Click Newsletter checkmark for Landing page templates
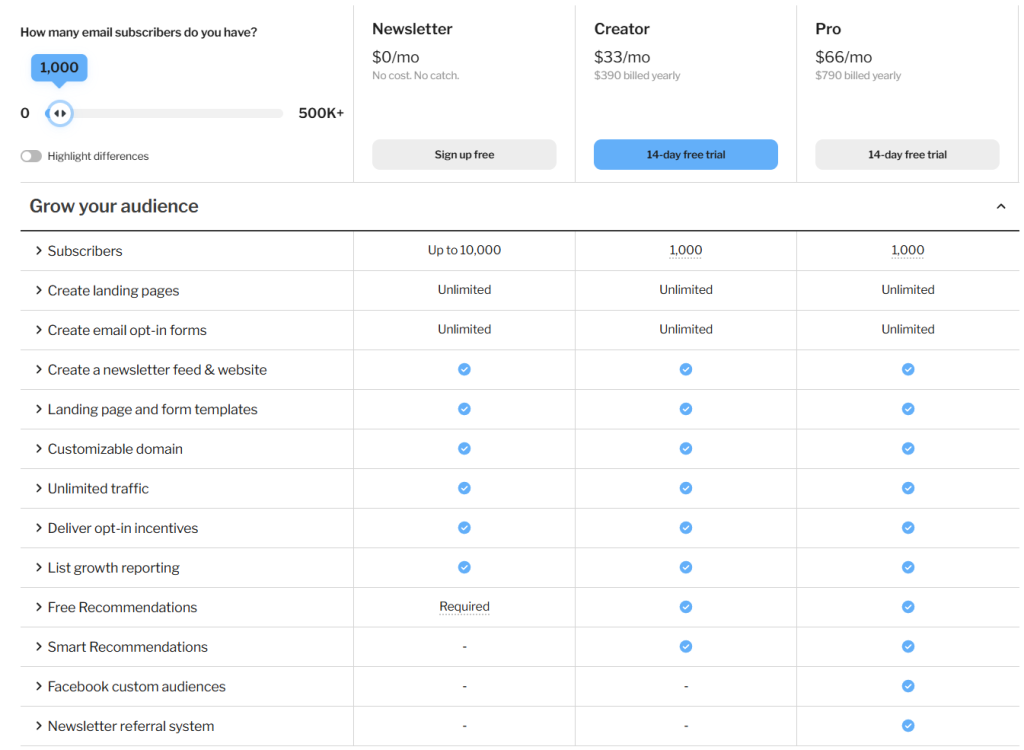 (464, 409)
